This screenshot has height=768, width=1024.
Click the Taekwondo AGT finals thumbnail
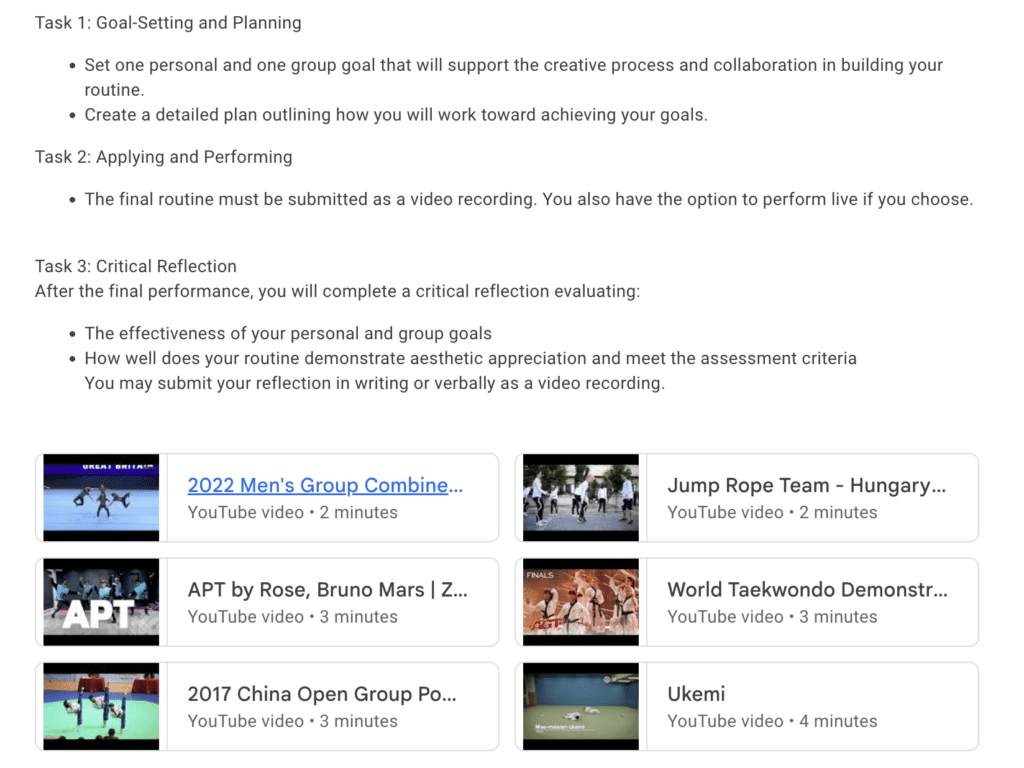tap(581, 602)
